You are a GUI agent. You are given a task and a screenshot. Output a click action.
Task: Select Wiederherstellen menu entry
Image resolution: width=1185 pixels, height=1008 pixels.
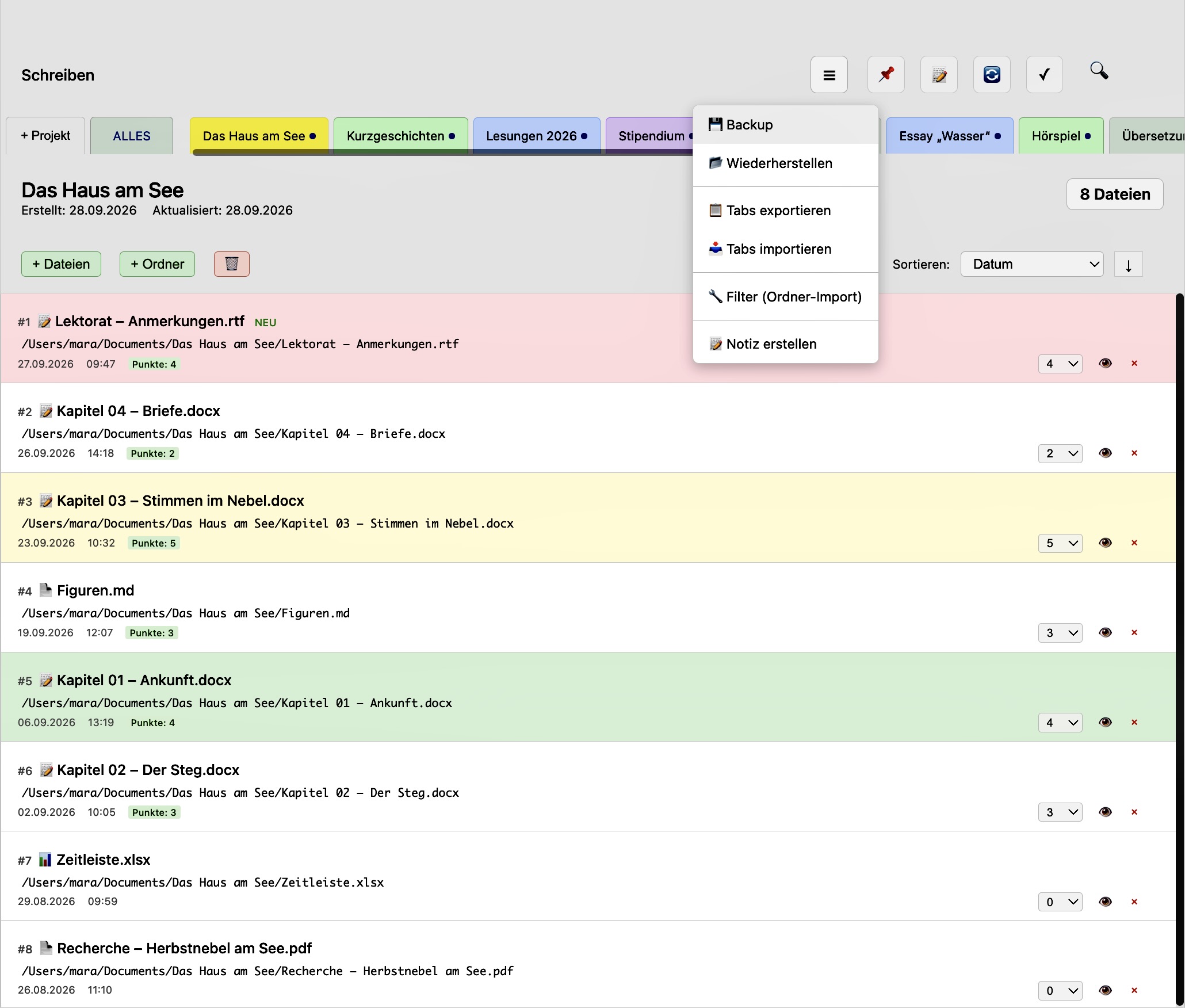click(x=786, y=163)
